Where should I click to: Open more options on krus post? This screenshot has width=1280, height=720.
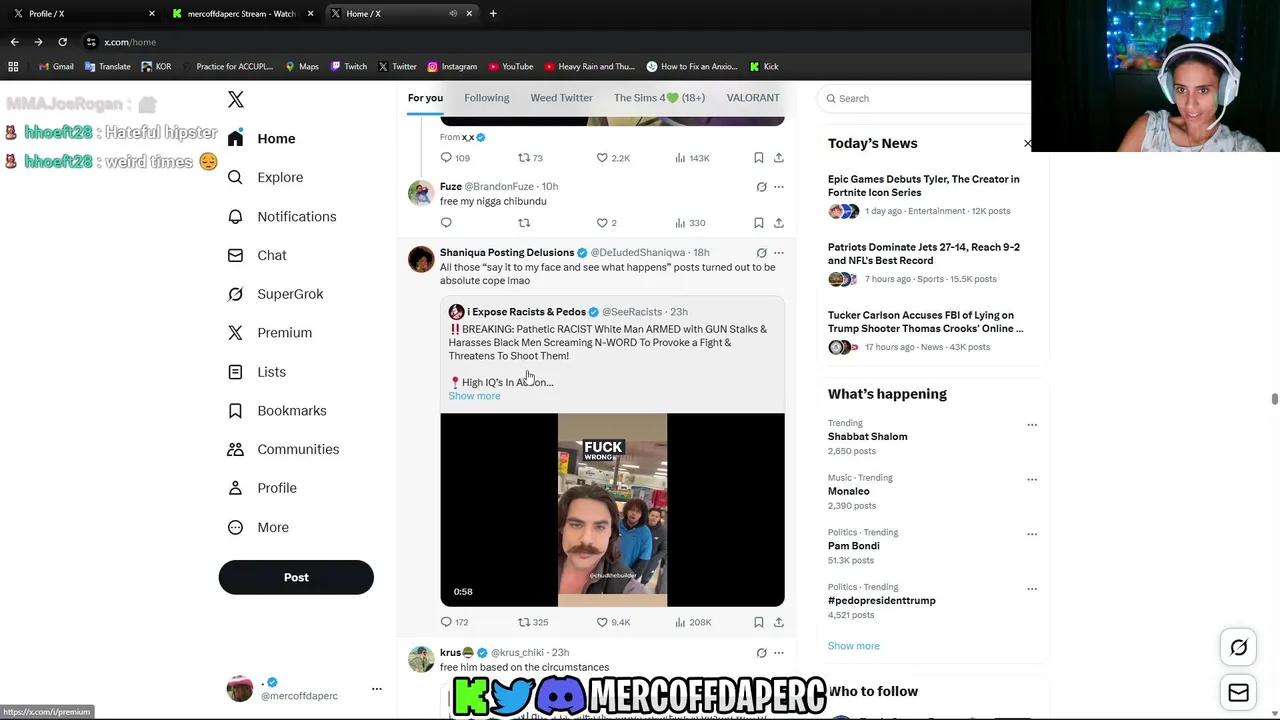click(779, 653)
